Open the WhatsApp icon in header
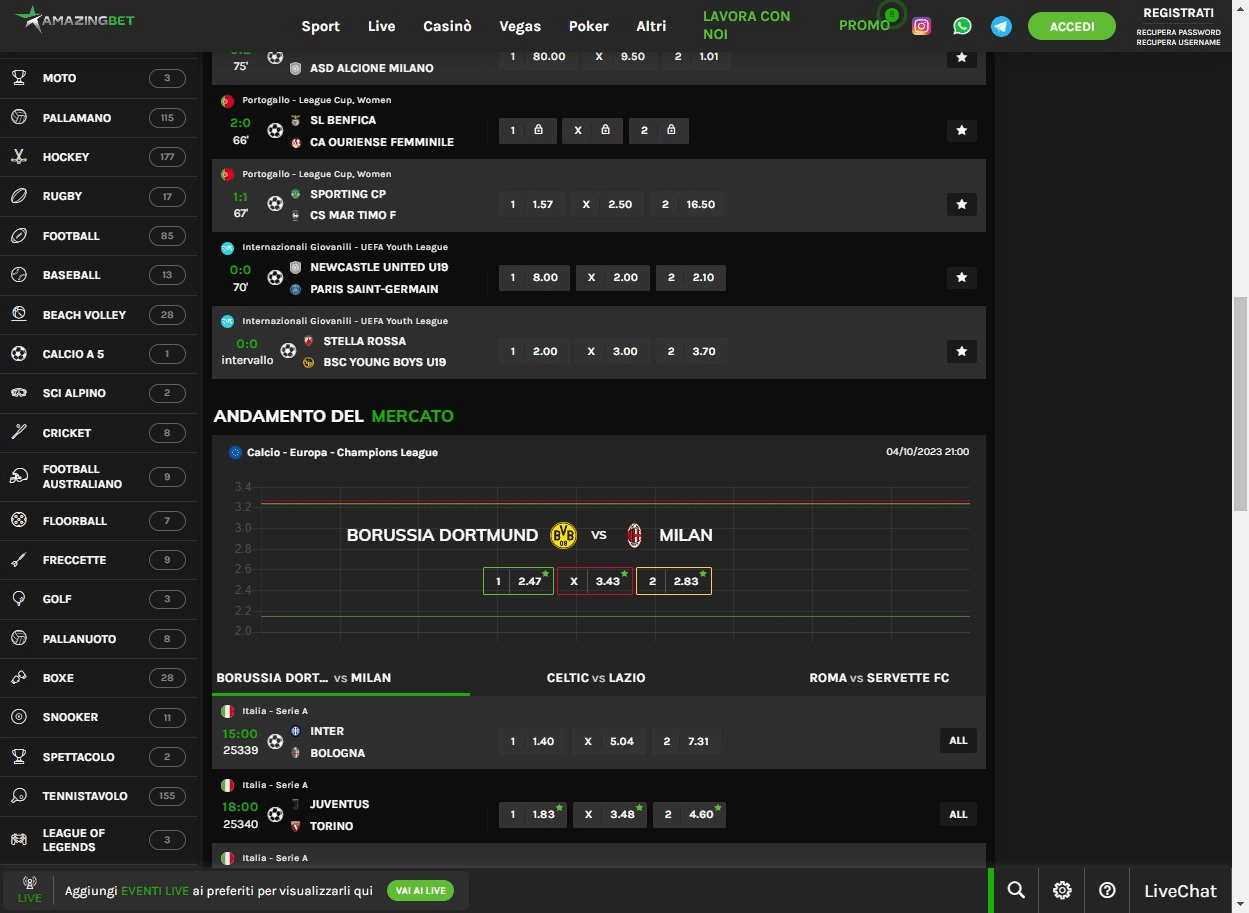 [x=962, y=26]
